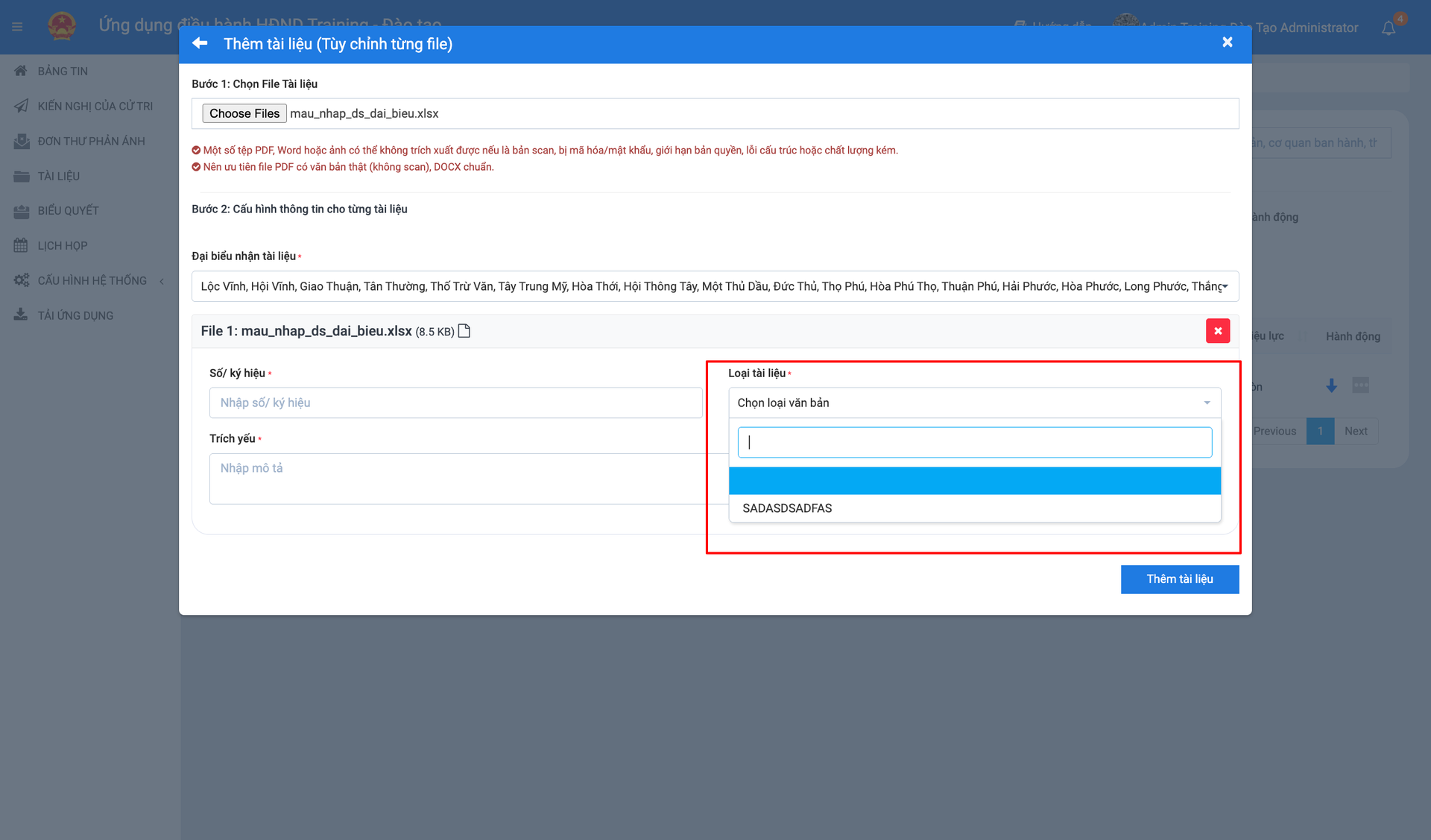Expand CẤU HÌNH HỆ THỐNG sidebar menu
This screenshot has width=1431, height=840.
click(92, 280)
